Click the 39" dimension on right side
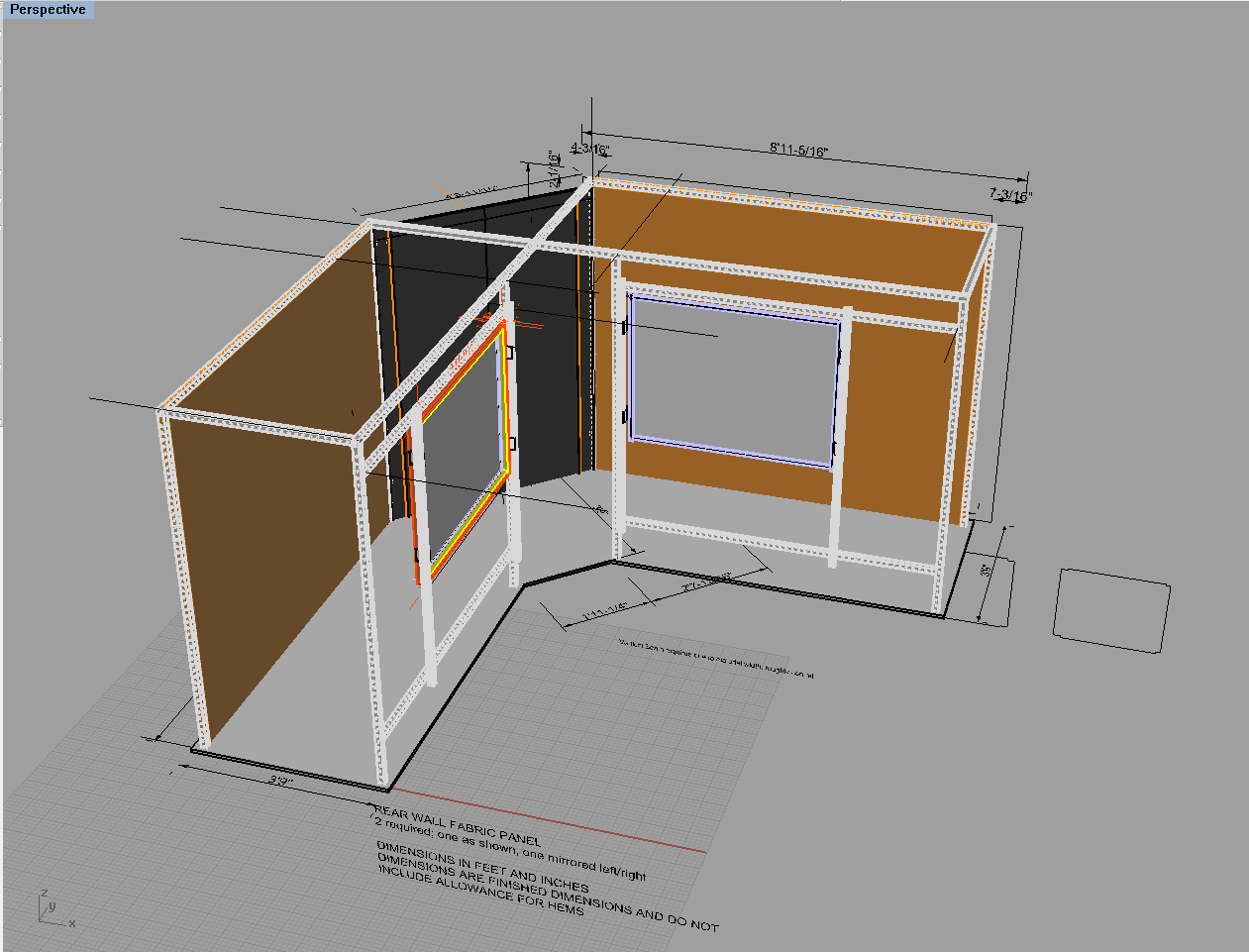Screen dimensions: 1249x952 (987, 572)
